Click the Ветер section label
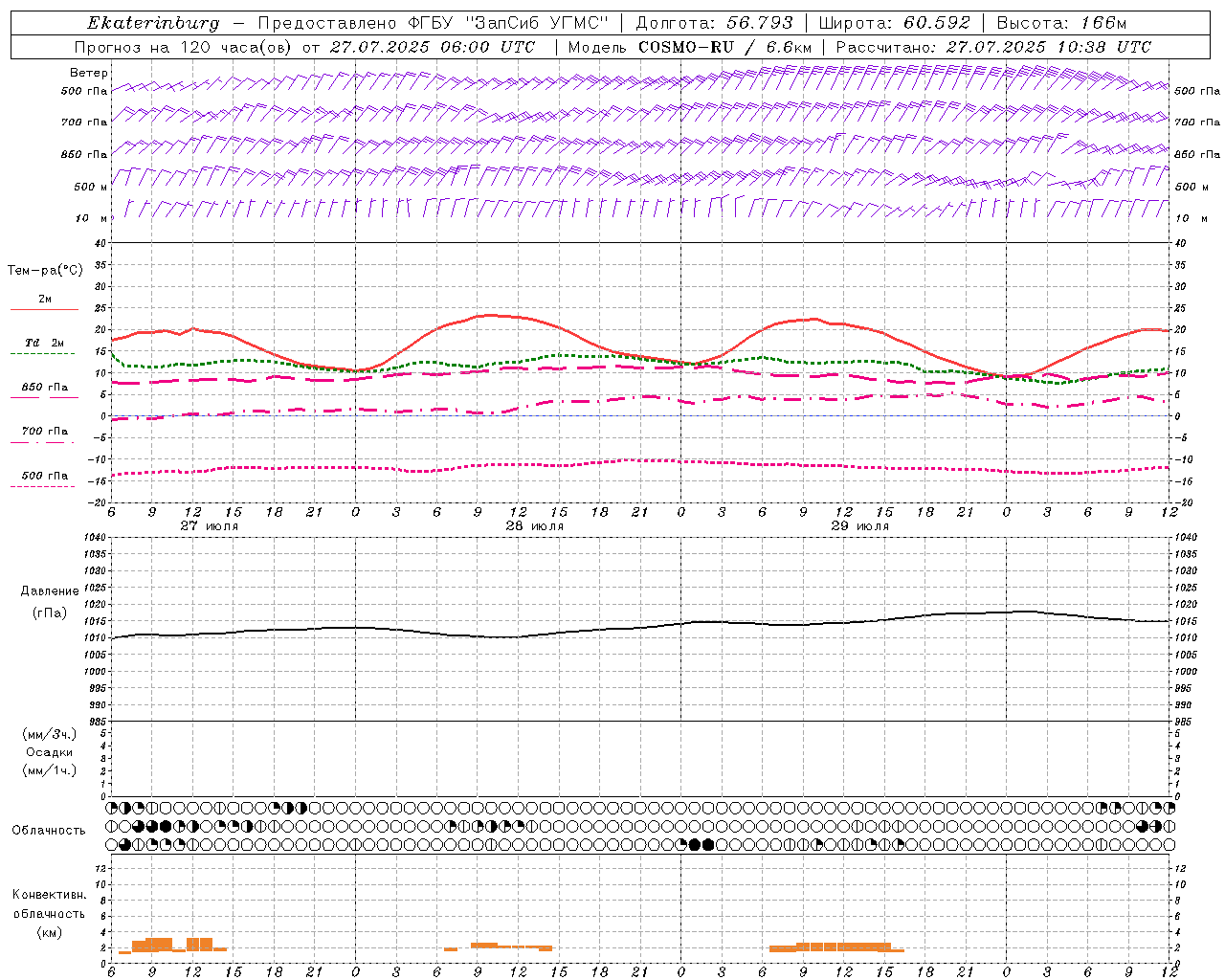 pos(88,73)
